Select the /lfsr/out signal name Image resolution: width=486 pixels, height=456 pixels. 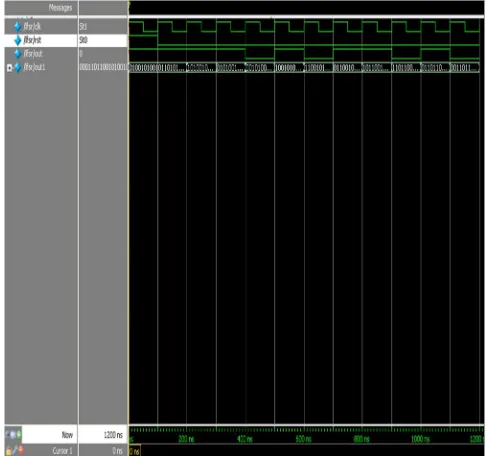[33, 54]
